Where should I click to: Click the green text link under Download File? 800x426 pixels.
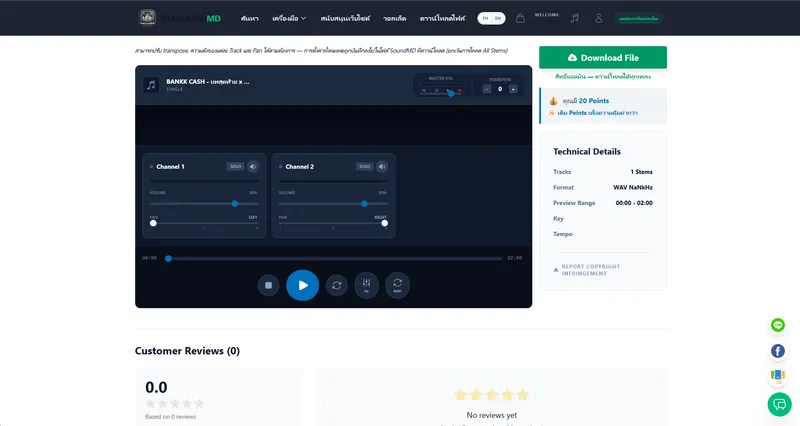coord(603,77)
